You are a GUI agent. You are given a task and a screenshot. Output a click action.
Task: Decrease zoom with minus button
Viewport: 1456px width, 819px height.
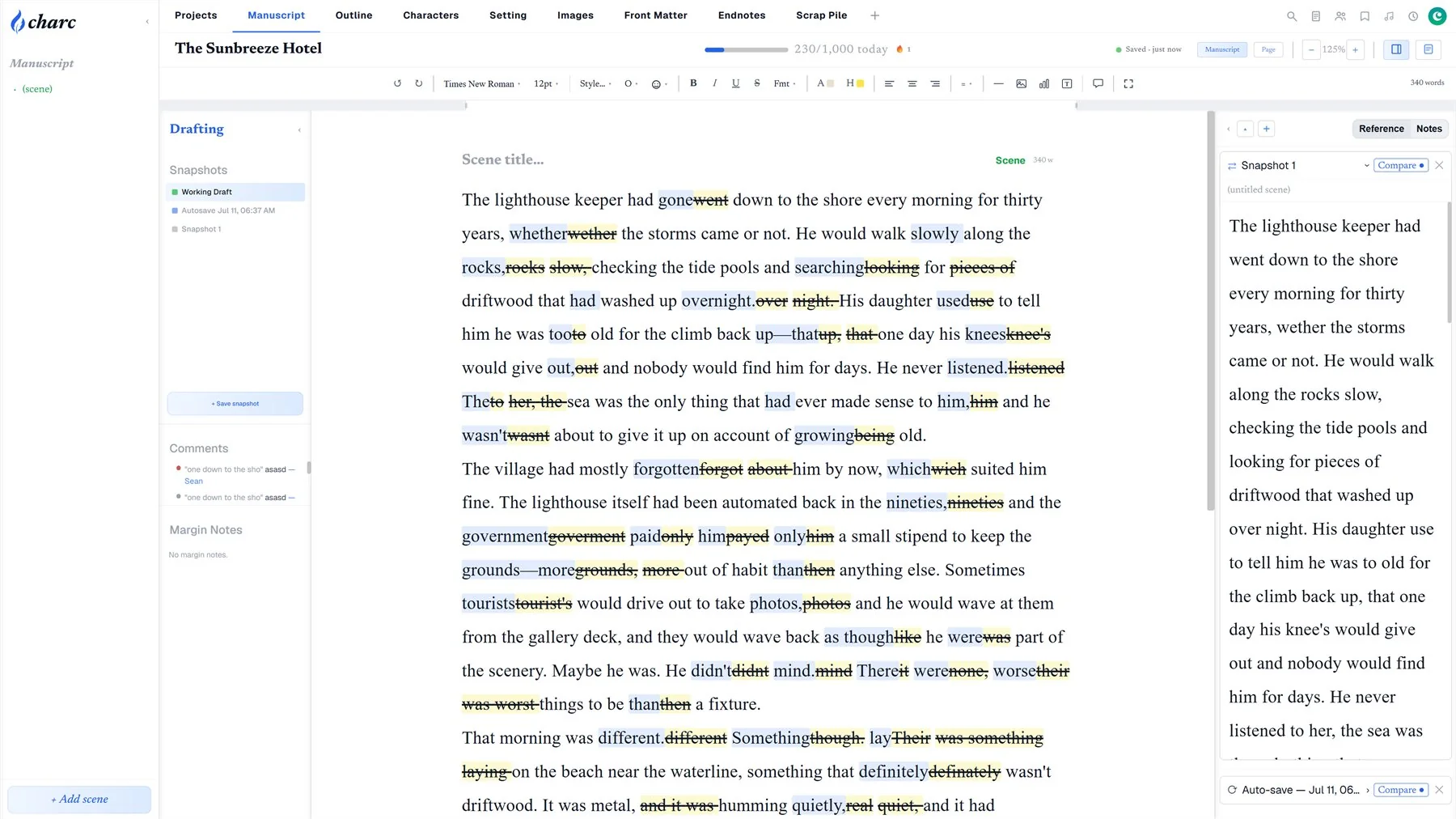point(1311,49)
